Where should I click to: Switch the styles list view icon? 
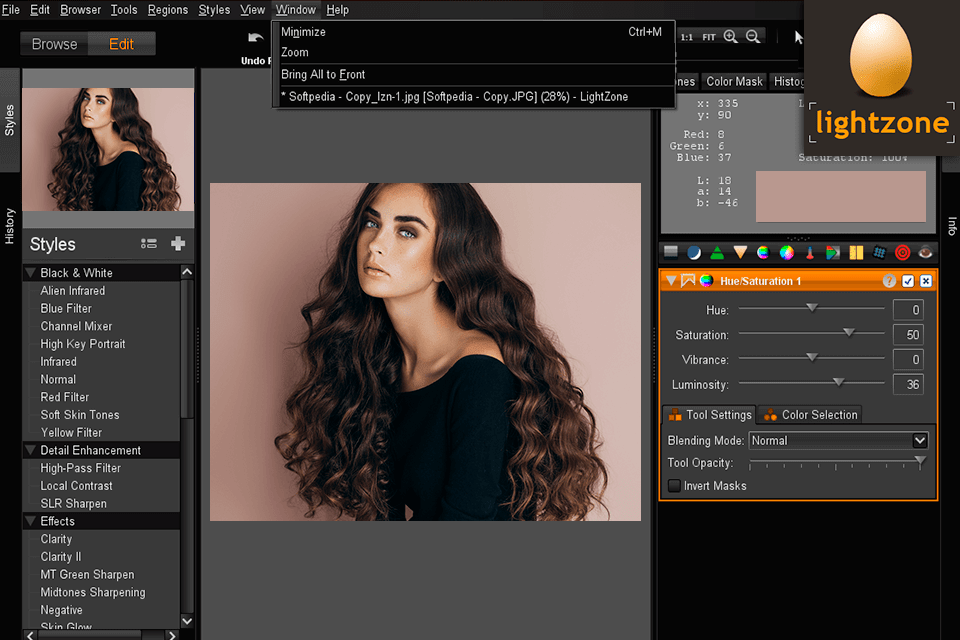[x=149, y=244]
